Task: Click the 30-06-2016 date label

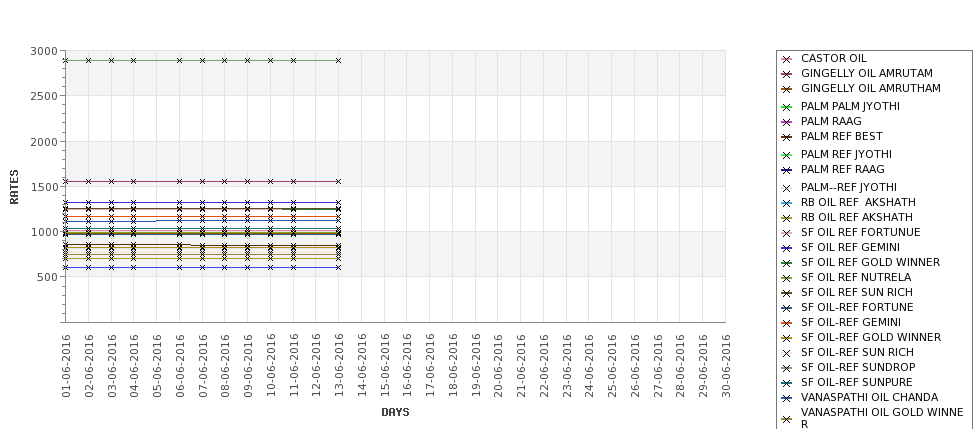Action: click(726, 366)
